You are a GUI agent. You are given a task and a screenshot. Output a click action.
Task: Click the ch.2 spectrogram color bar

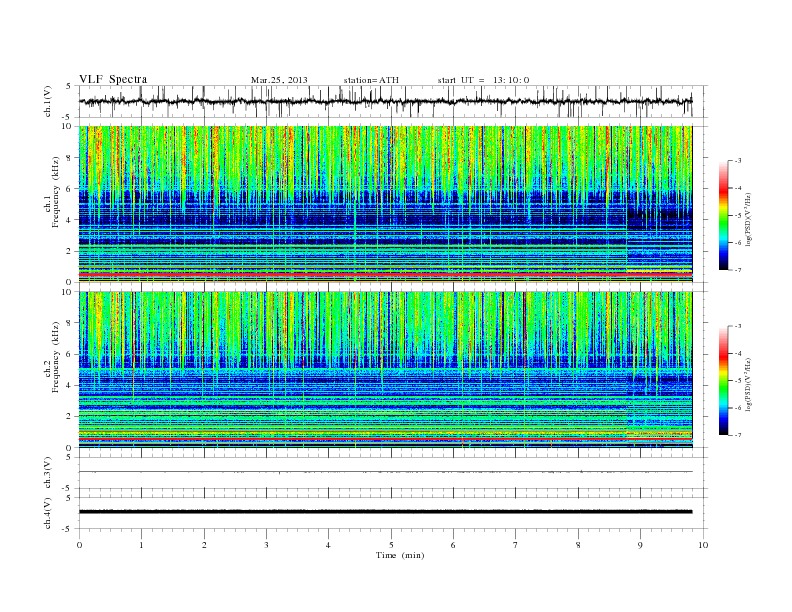tap(723, 380)
